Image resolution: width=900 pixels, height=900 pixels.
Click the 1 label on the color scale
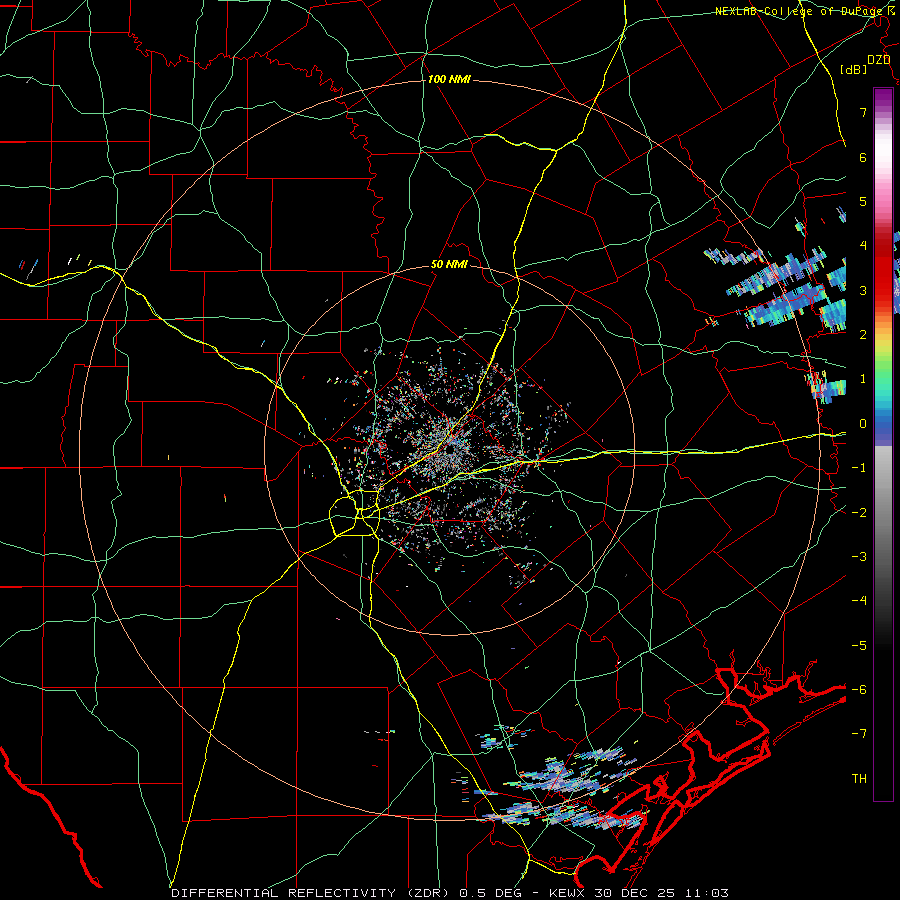[863, 379]
